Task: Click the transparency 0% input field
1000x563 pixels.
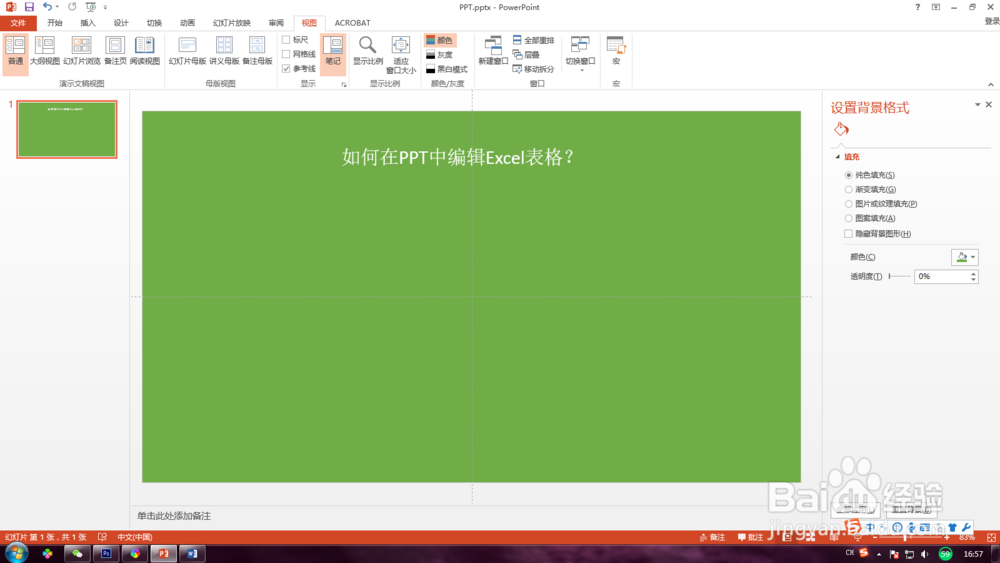Action: tap(941, 276)
